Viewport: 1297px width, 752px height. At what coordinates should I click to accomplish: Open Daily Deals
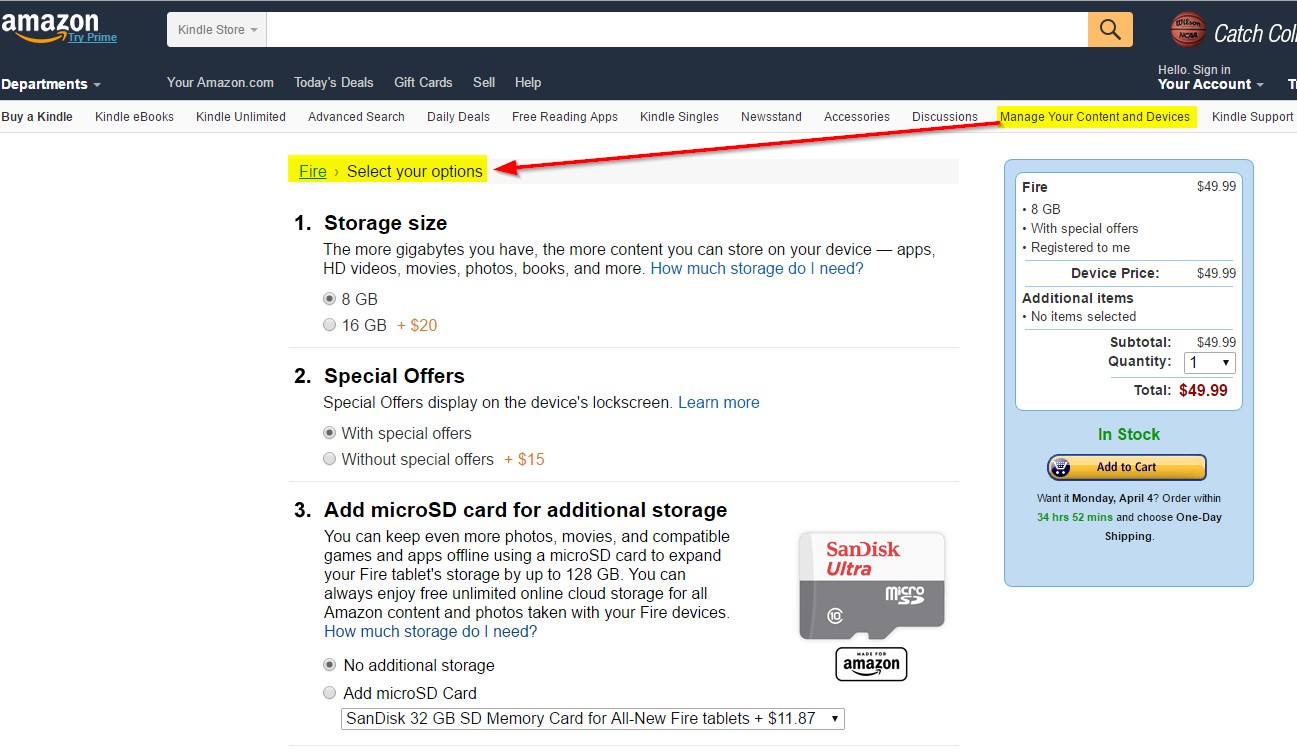point(458,117)
